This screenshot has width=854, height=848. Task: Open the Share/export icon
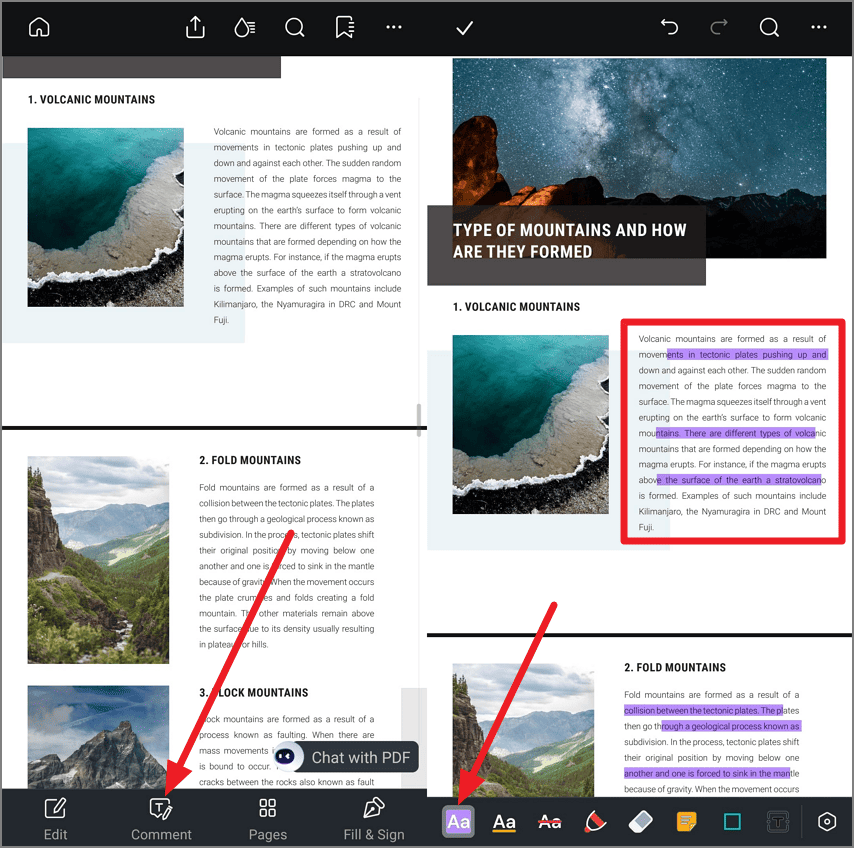tap(195, 27)
